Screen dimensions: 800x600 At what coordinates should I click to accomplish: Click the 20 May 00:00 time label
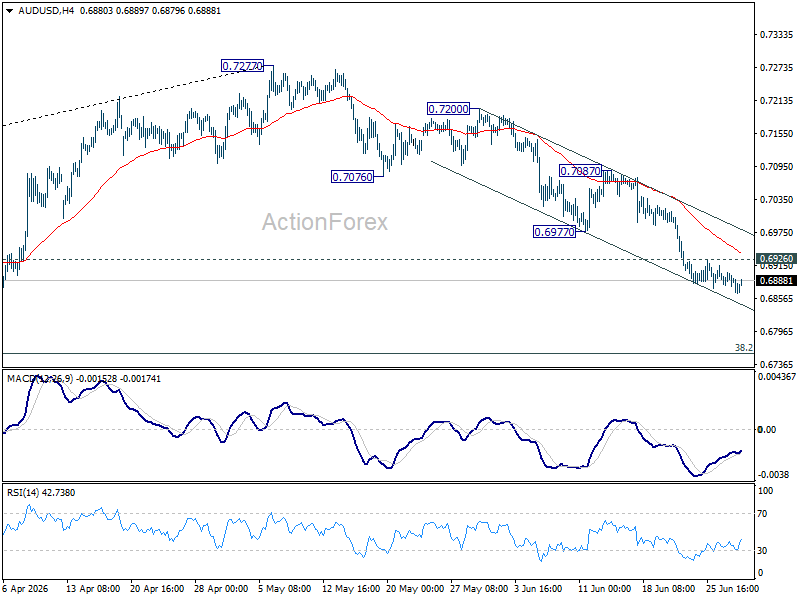pos(415,588)
